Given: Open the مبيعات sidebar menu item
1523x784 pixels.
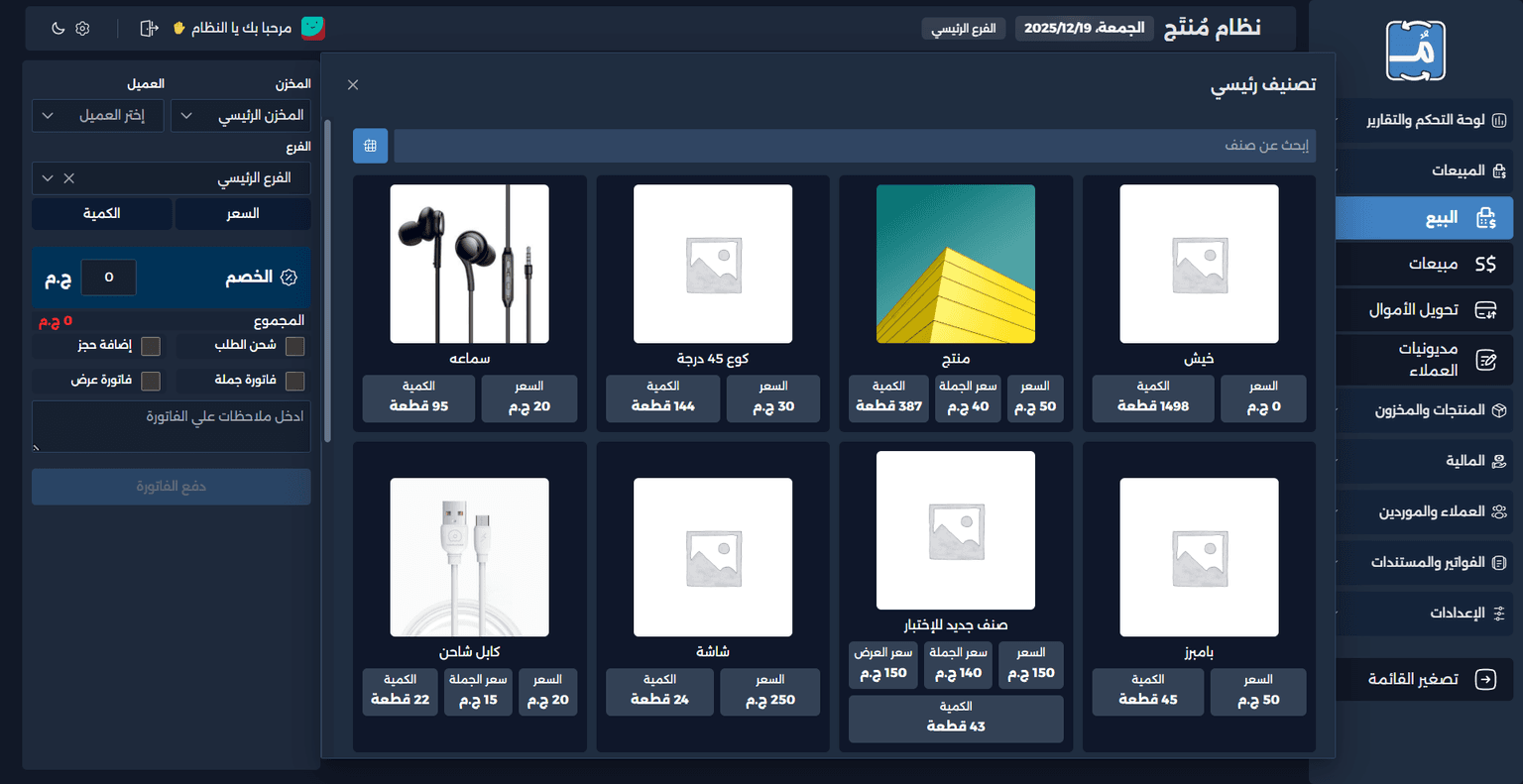Looking at the screenshot, I should tap(1434, 264).
